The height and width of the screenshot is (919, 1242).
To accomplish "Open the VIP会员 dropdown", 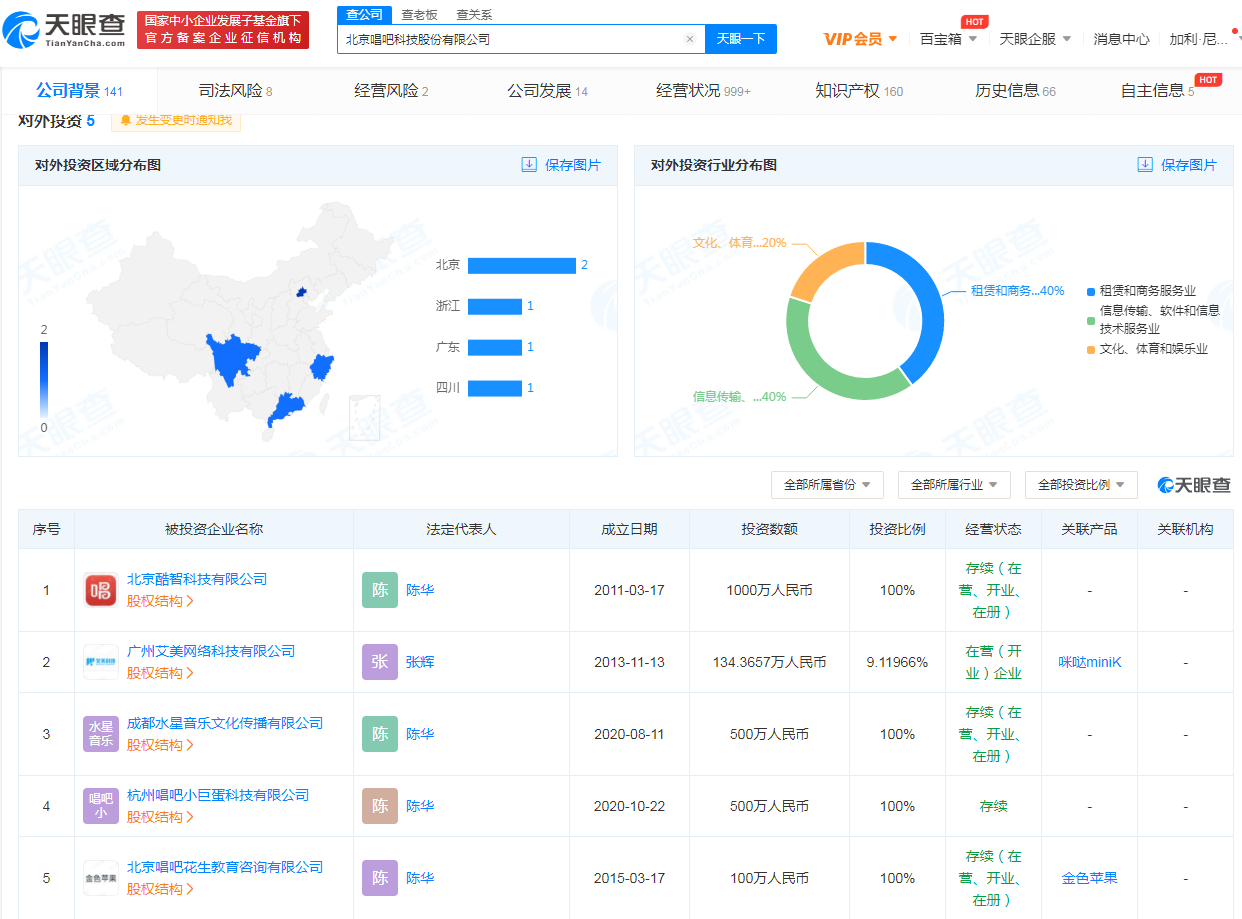I will (861, 39).
